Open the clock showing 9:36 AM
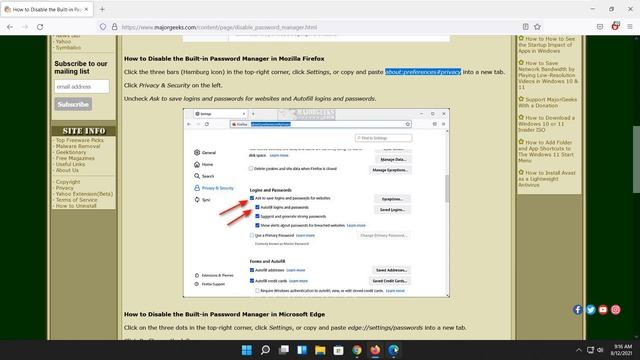This screenshot has width=640, height=360. coord(621,350)
